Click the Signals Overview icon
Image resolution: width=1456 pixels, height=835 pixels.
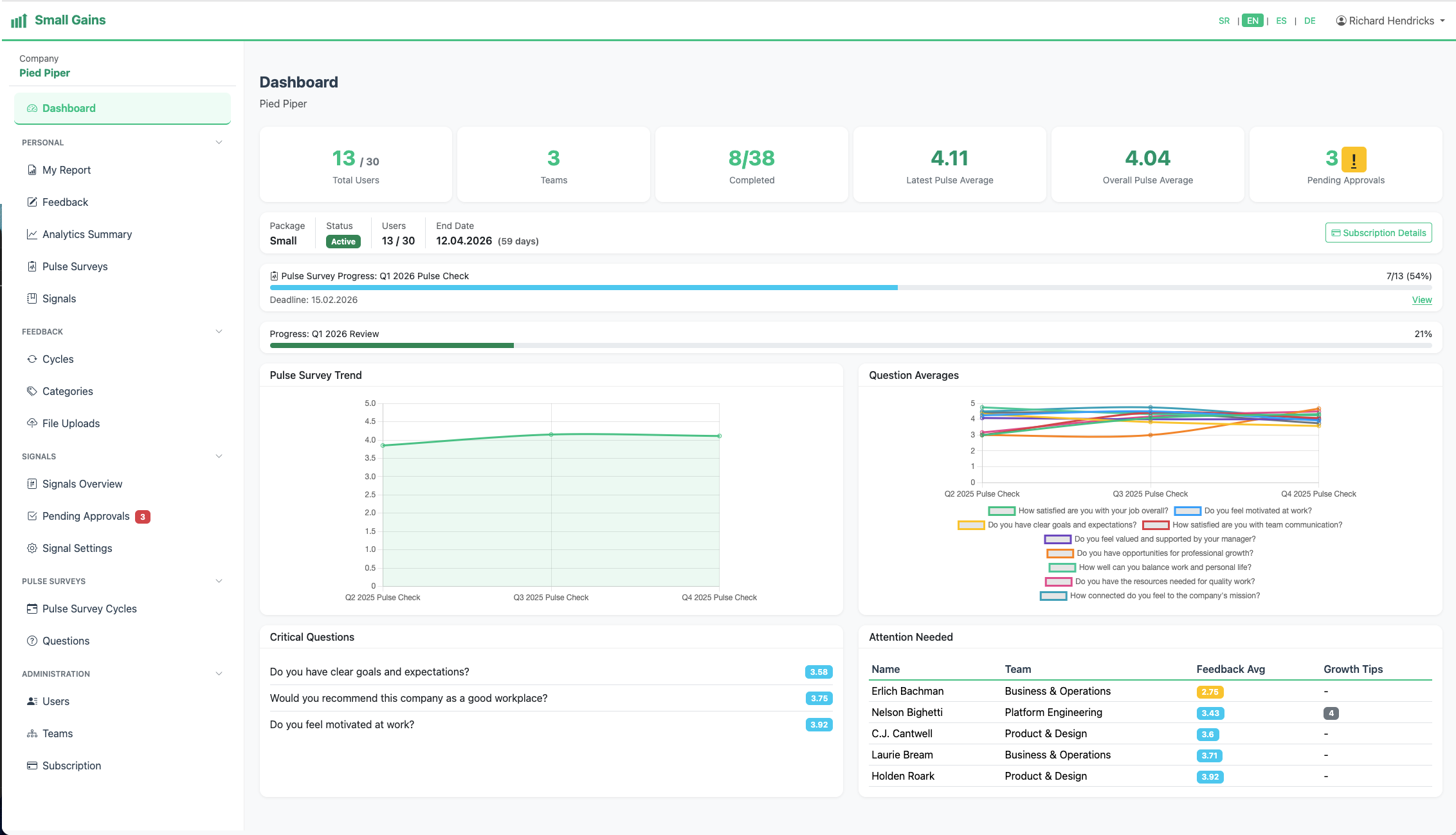coord(32,484)
